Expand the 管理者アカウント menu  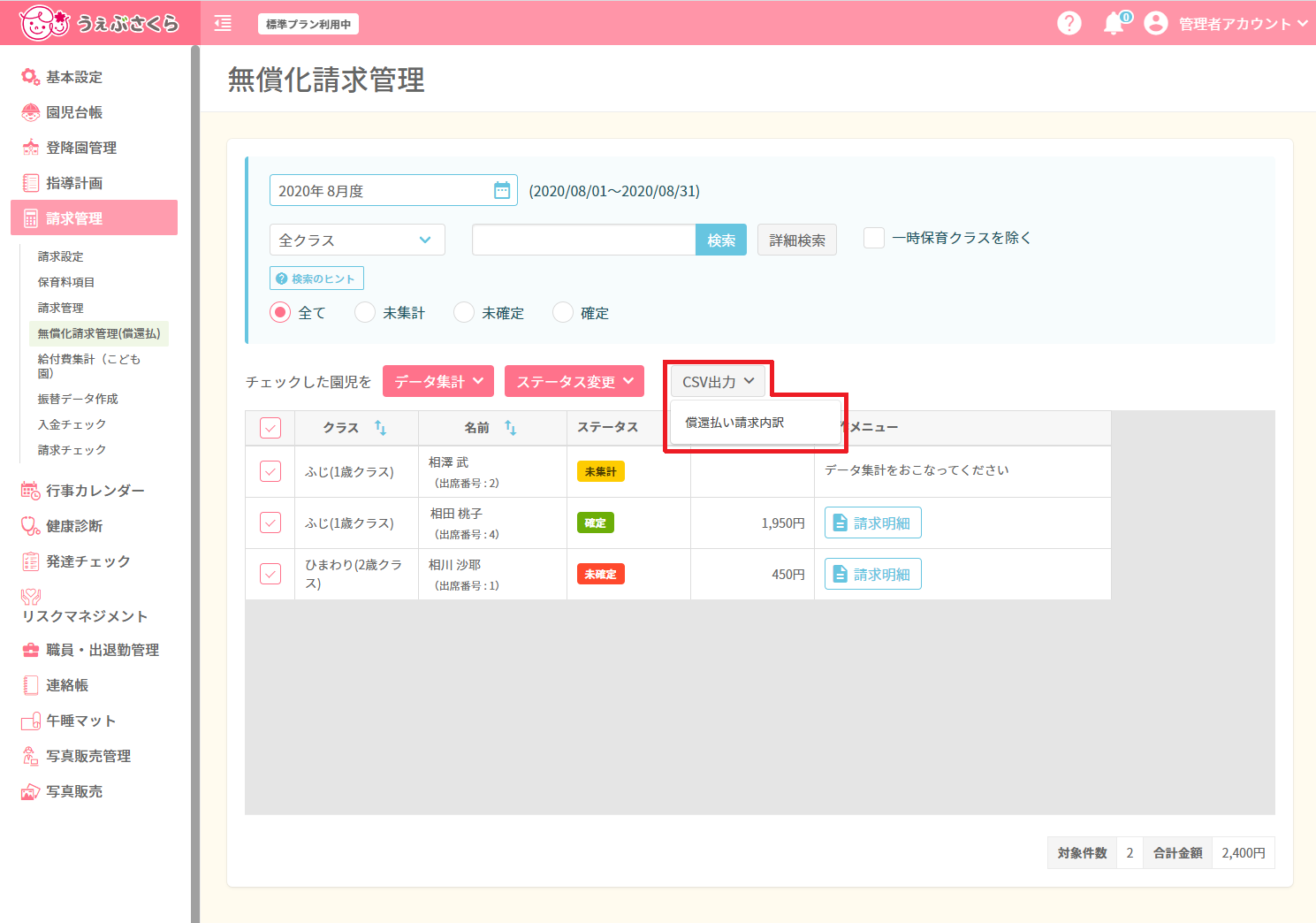coord(1244,24)
